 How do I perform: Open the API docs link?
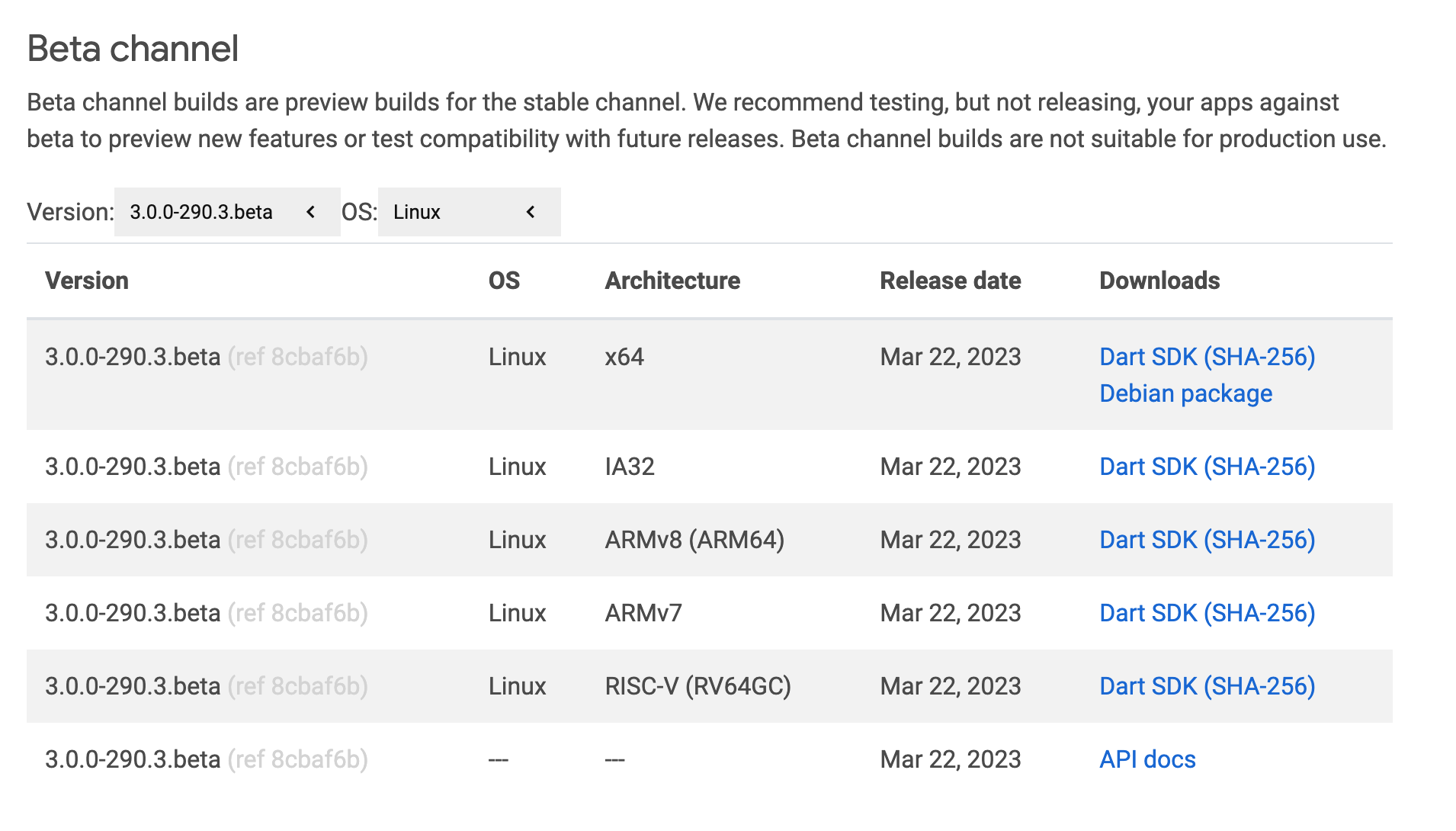pyautogui.click(x=1147, y=759)
